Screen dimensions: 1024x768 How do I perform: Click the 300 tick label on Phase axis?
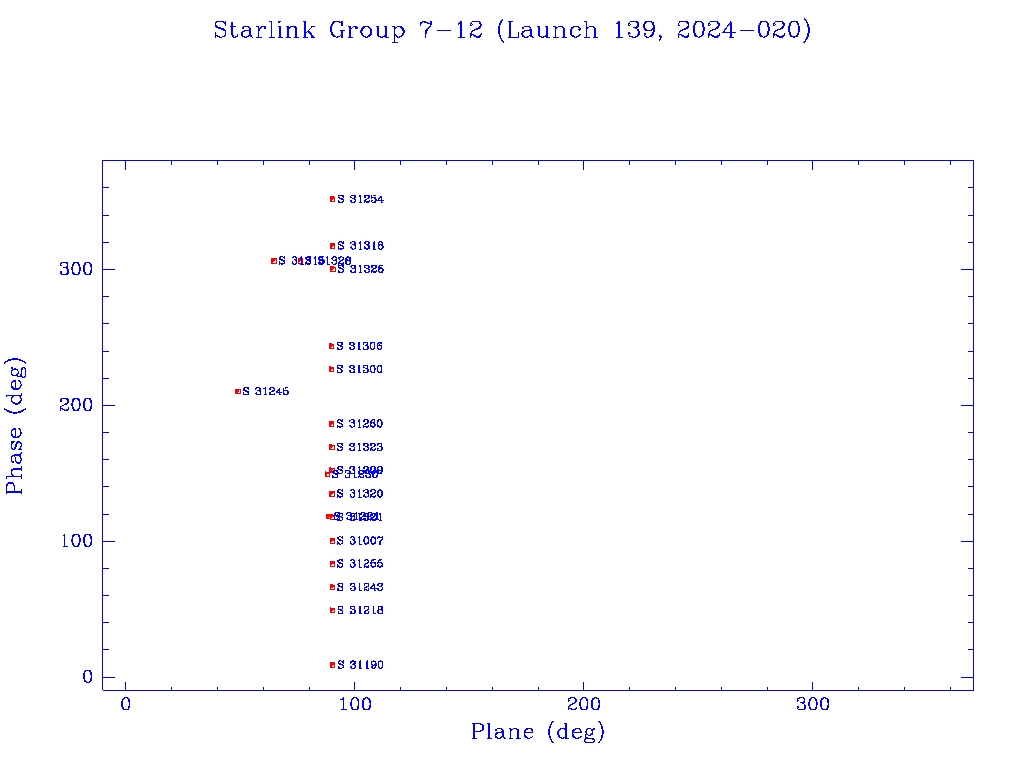76,269
